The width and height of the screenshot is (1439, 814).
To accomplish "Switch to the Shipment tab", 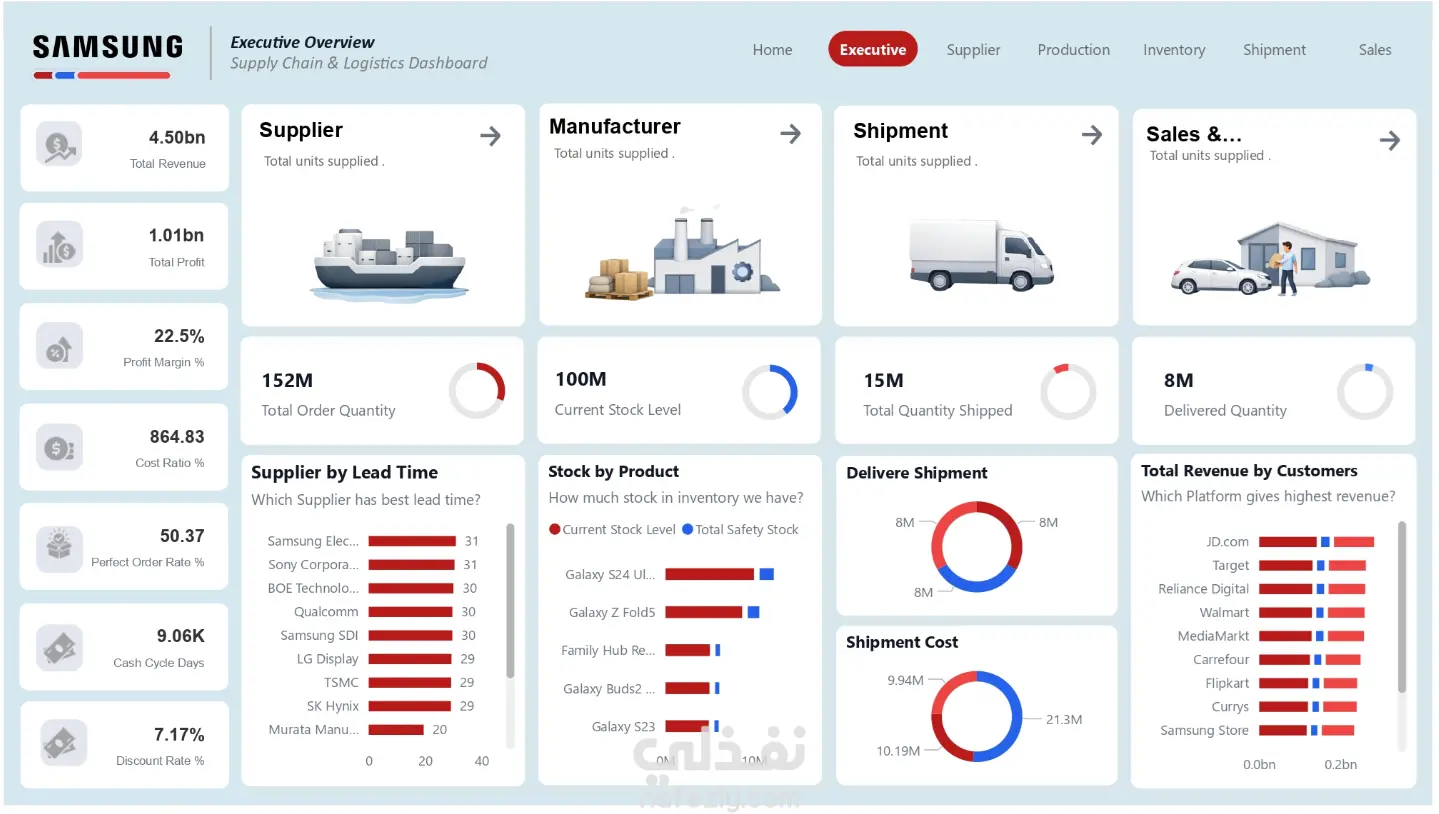I will pyautogui.click(x=1274, y=50).
